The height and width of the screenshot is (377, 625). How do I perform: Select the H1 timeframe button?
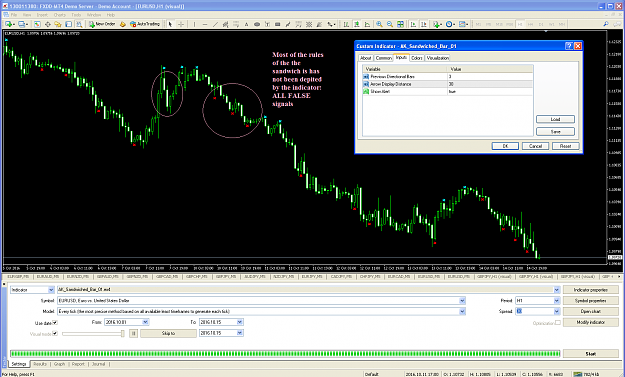(x=520, y=24)
